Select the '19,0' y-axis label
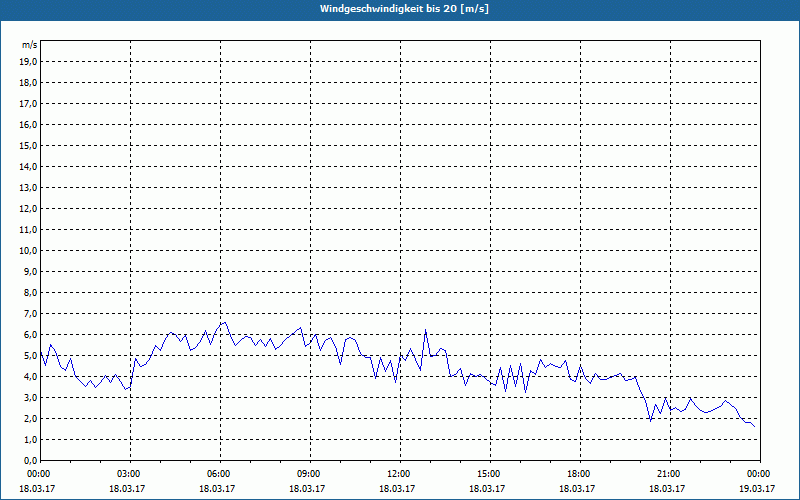Screen dimensions: 800x500 [28, 62]
